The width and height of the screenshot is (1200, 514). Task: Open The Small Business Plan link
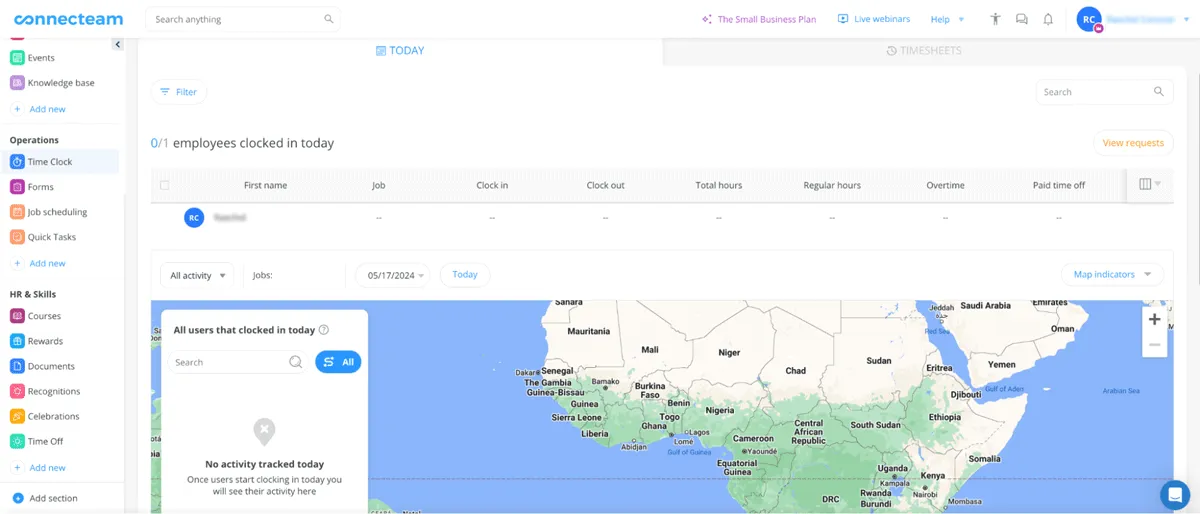point(759,19)
